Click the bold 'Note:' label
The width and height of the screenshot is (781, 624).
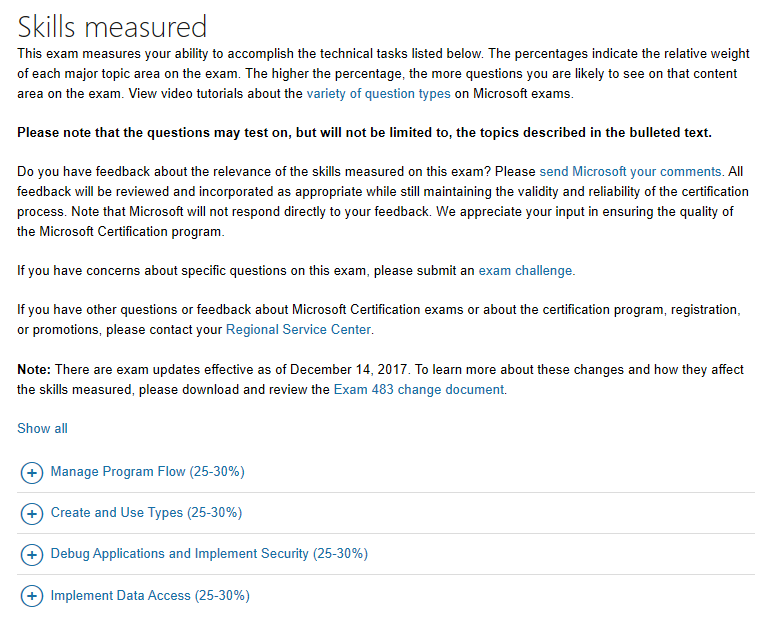click(34, 370)
